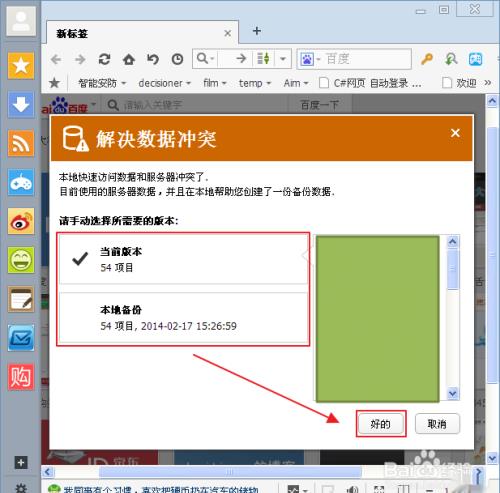Switch to the 新标签 tab
500x493 pixels.
(x=142, y=33)
